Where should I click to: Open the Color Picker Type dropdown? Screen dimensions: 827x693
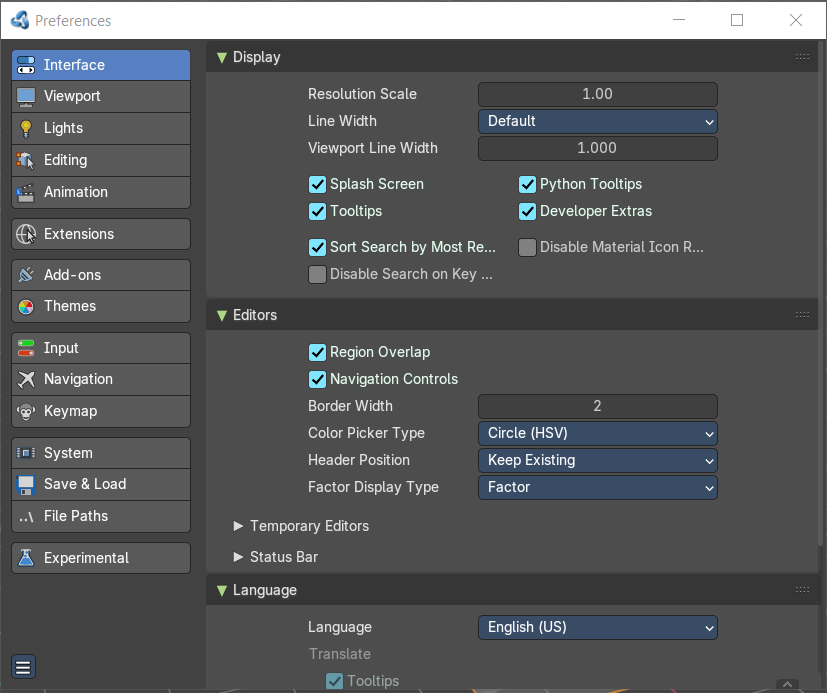click(x=598, y=434)
